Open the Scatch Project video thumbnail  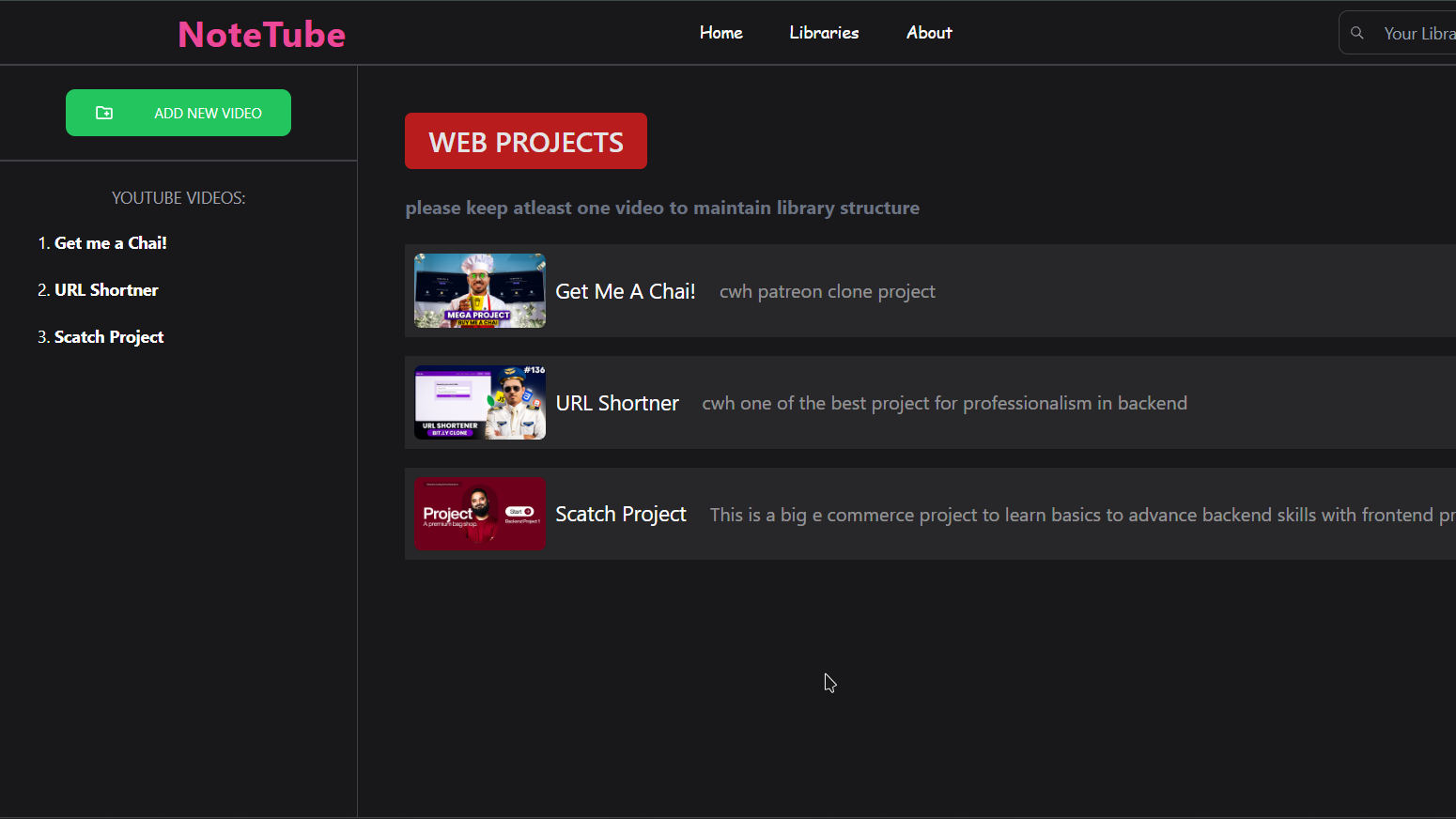point(479,513)
